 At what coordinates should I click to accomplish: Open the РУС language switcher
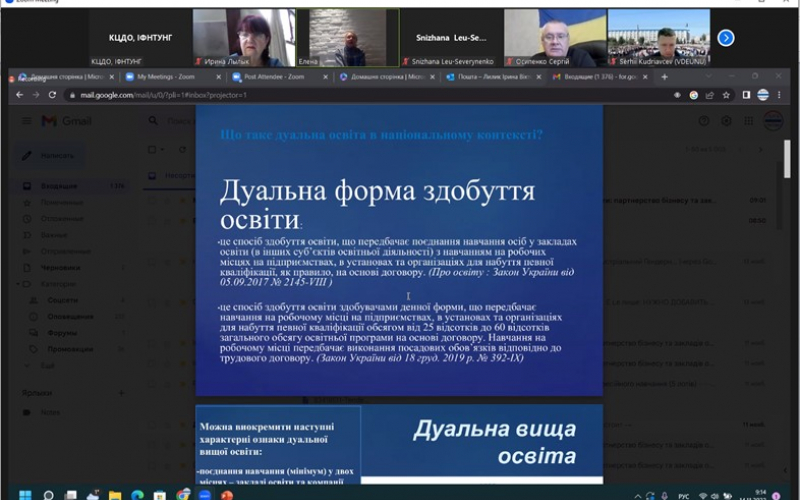coord(684,496)
